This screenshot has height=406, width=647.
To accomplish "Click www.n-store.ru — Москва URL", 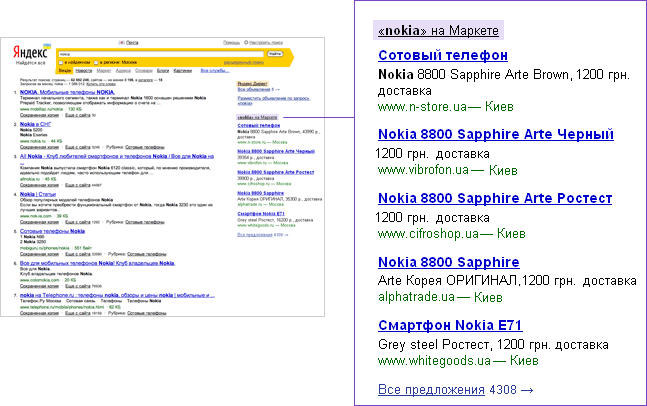I will pyautogui.click(x=262, y=142).
